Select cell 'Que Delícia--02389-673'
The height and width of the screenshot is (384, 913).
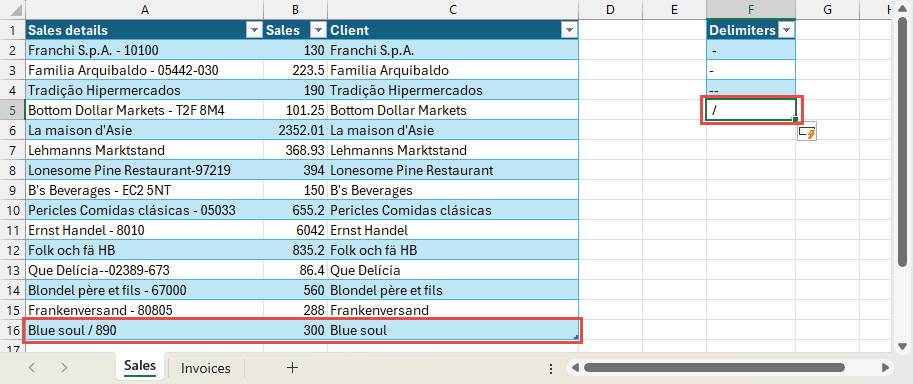[x=144, y=270]
